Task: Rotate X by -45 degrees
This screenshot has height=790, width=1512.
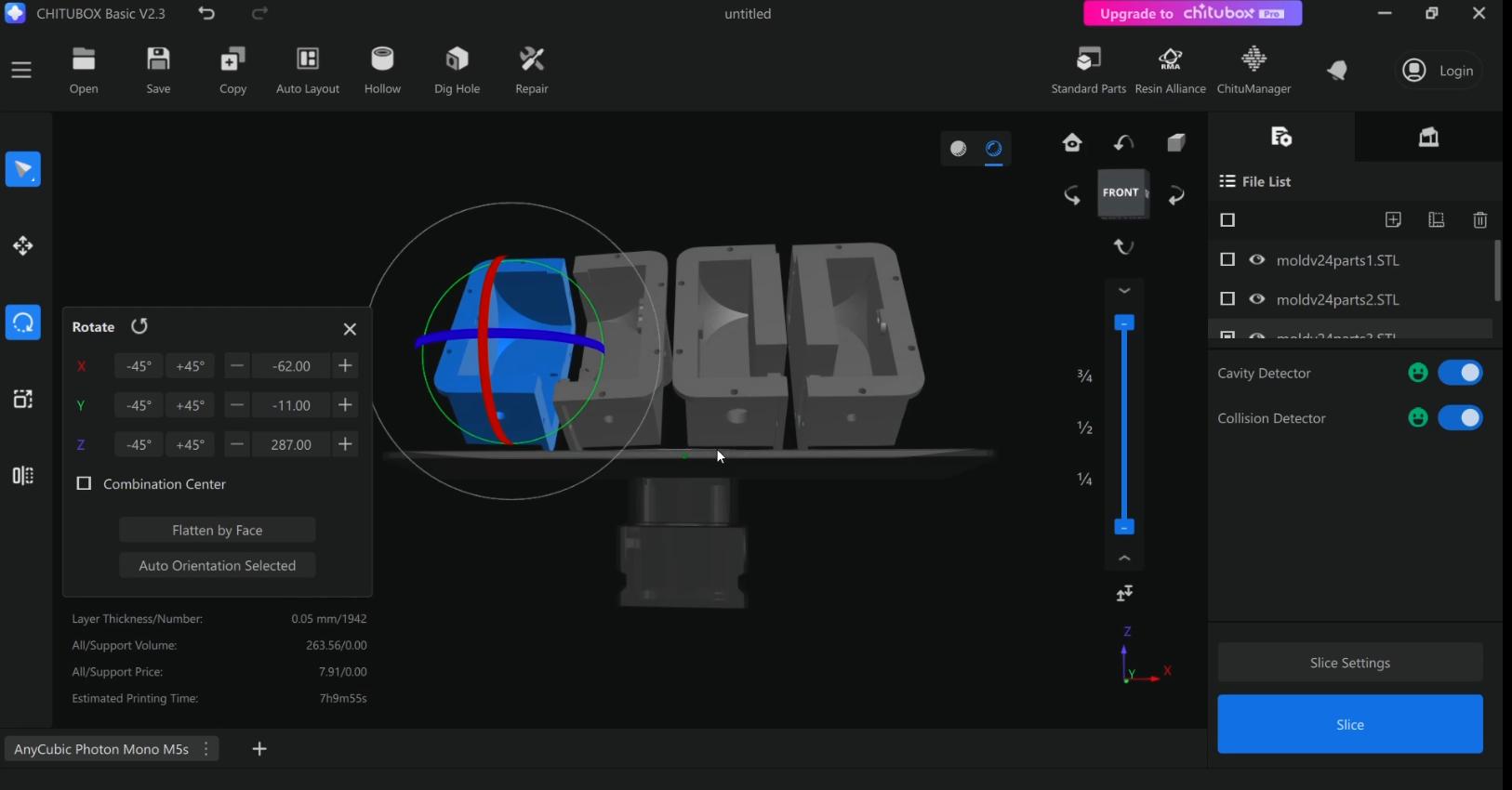Action: point(139,366)
